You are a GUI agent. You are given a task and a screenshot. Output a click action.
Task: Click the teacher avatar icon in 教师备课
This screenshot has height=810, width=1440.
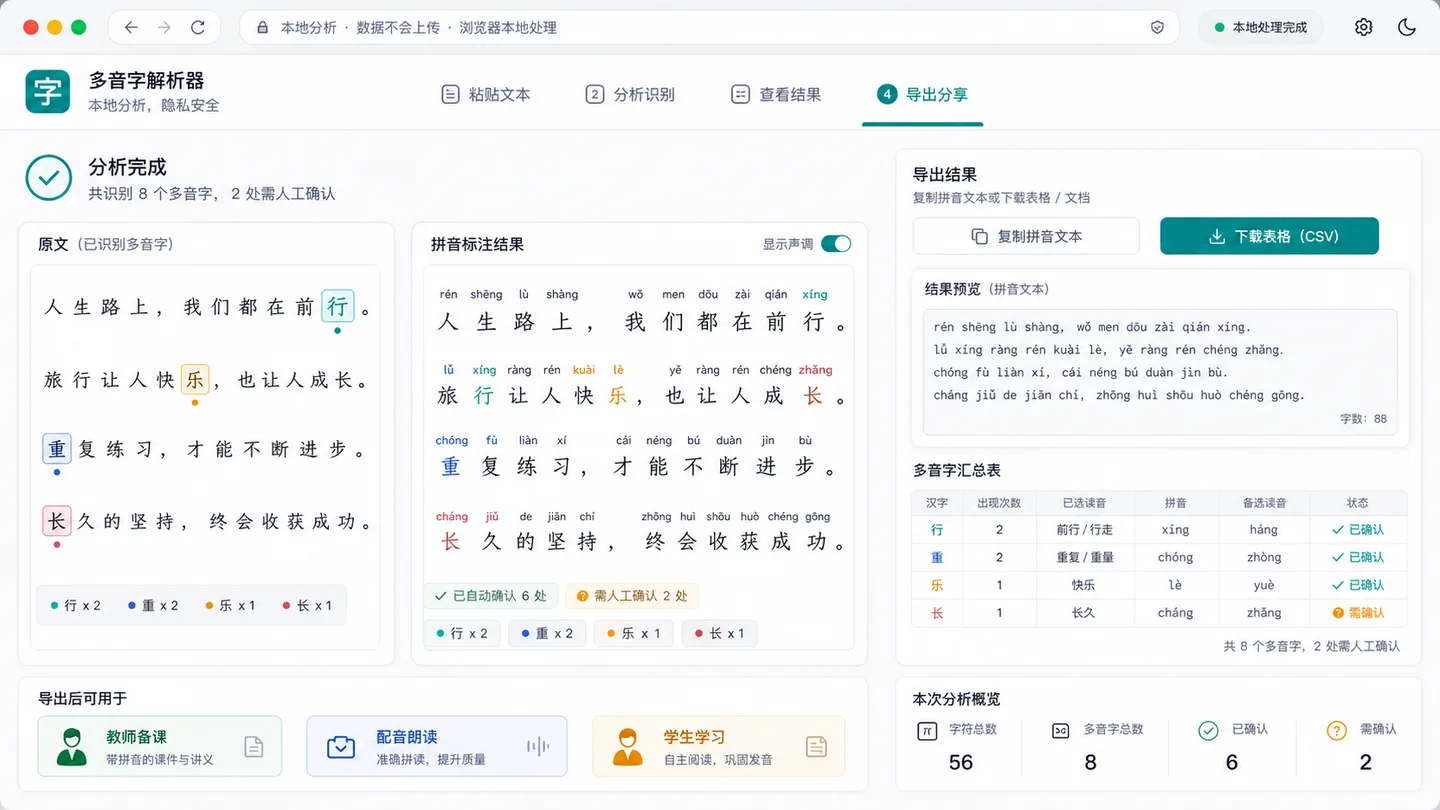tap(71, 746)
